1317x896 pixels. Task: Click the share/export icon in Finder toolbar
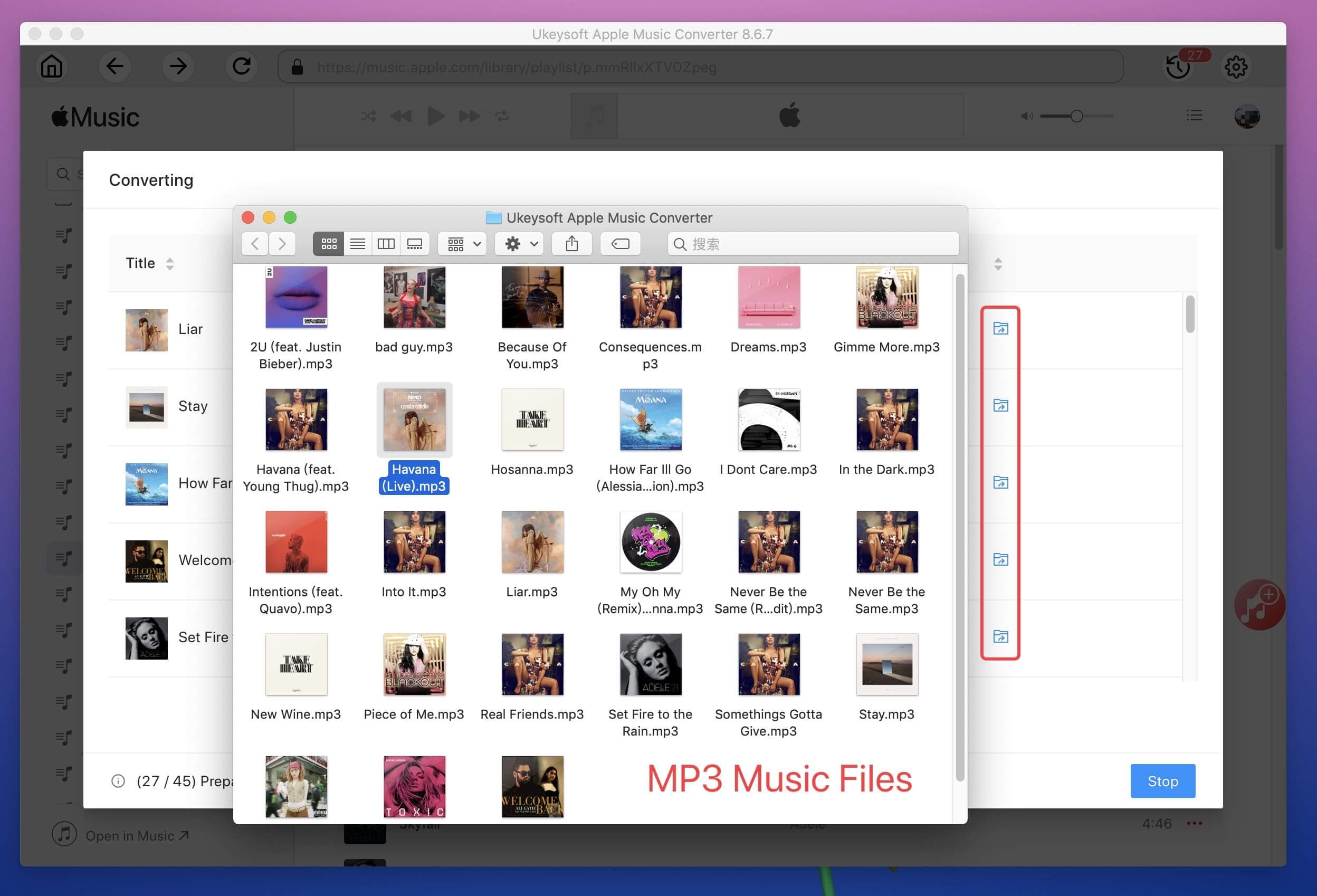click(x=573, y=243)
